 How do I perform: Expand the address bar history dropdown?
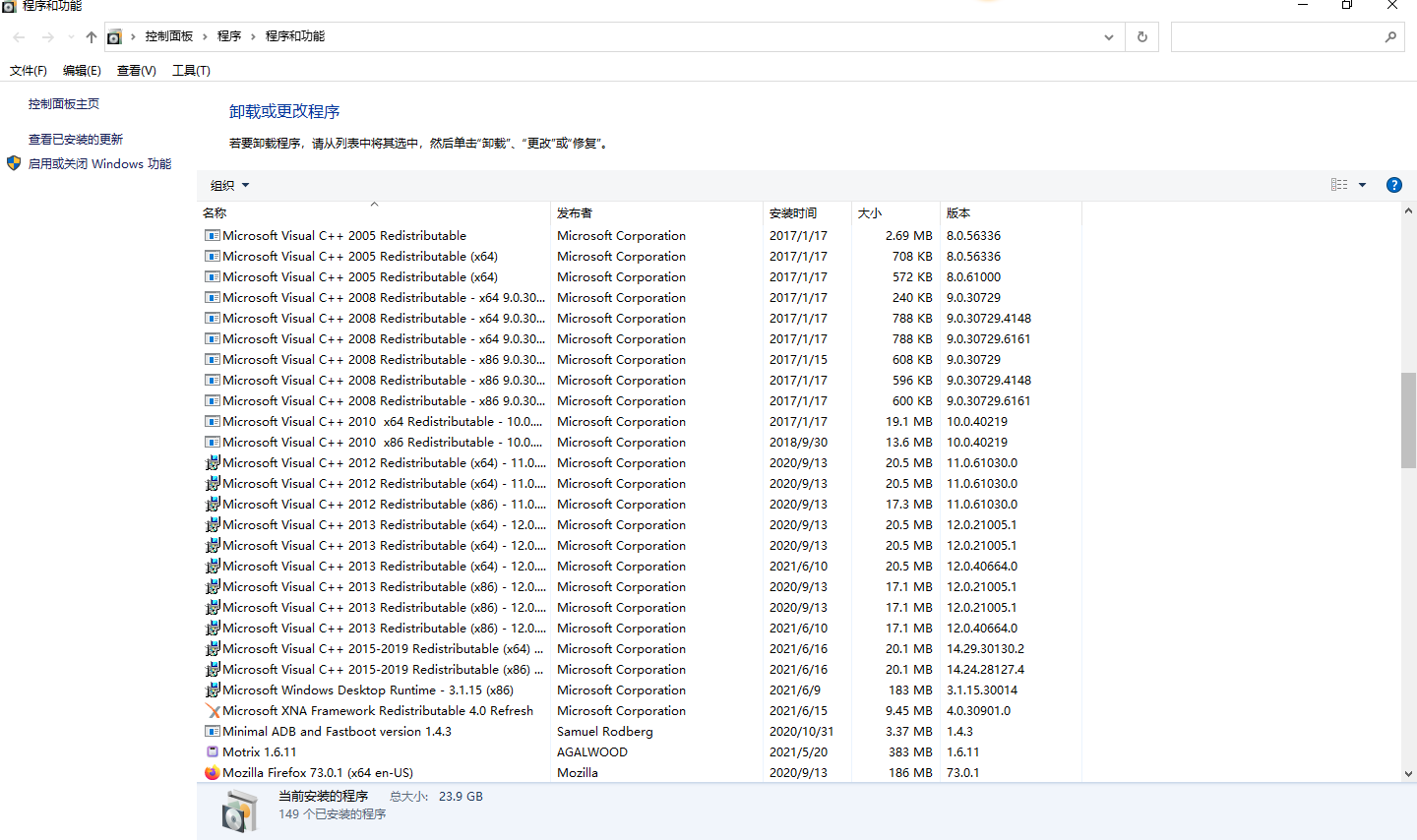(1109, 37)
